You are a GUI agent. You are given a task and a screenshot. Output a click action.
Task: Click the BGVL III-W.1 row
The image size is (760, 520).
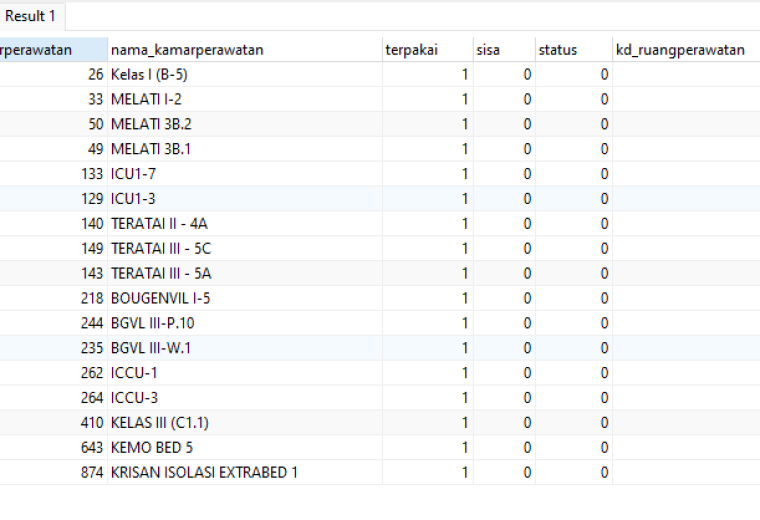(380, 348)
